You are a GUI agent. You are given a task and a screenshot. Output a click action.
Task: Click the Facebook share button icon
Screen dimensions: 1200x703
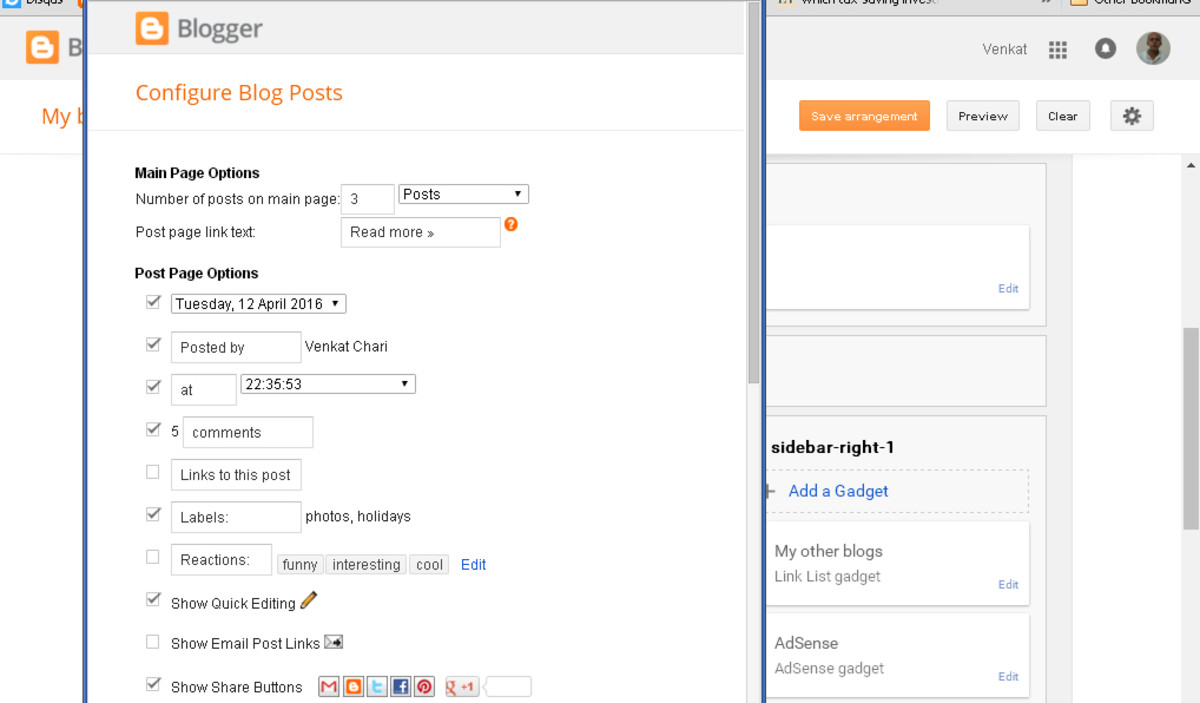[400, 686]
